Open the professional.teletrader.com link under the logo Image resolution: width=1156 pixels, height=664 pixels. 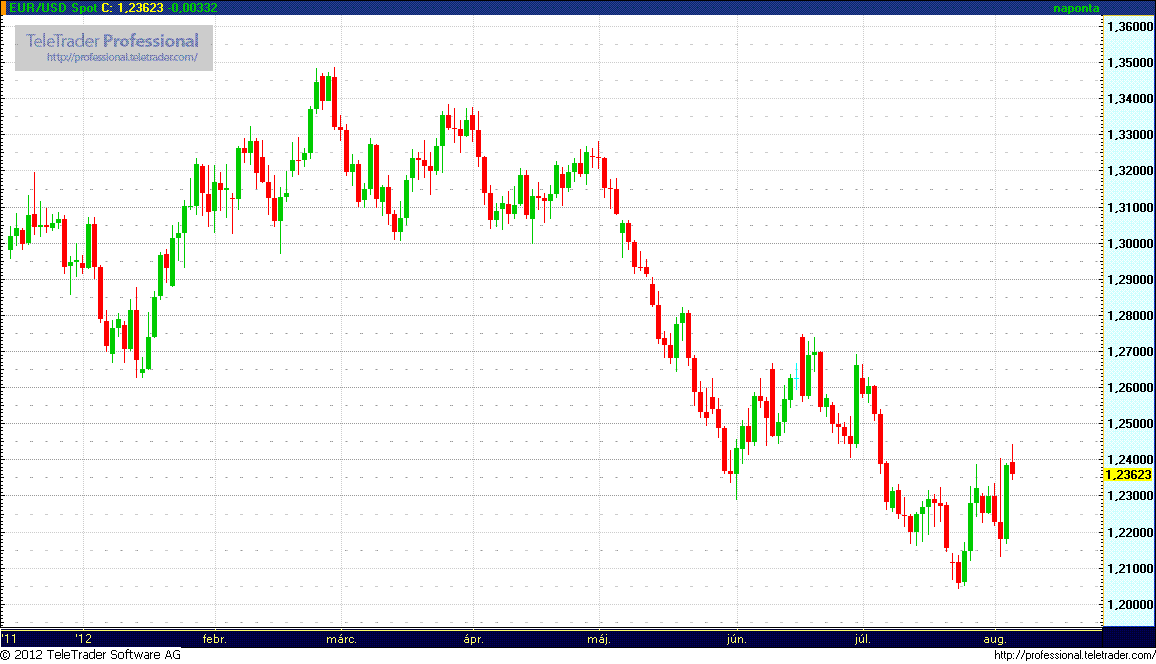coord(129,58)
